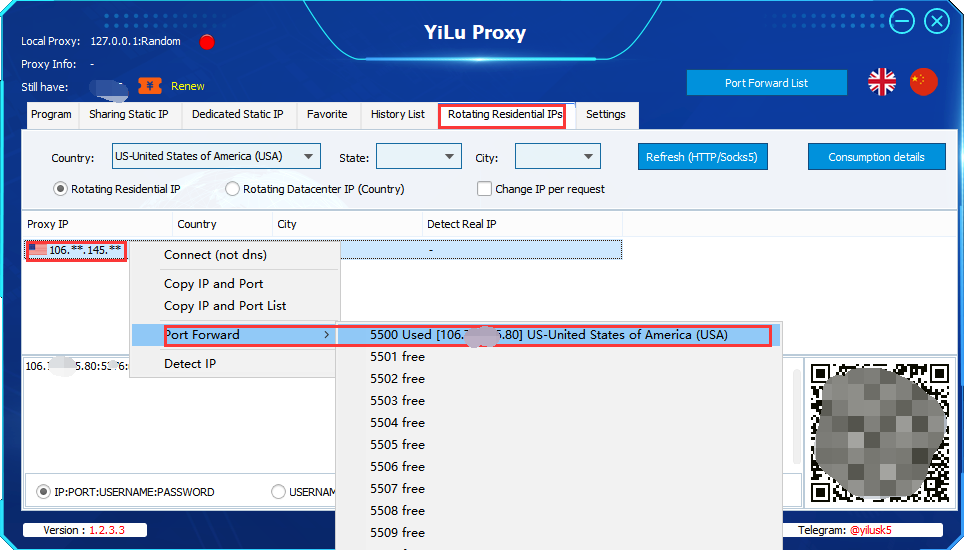Choose Copy IP and Port
Viewport: 964px width, 550px height.
tap(235, 284)
